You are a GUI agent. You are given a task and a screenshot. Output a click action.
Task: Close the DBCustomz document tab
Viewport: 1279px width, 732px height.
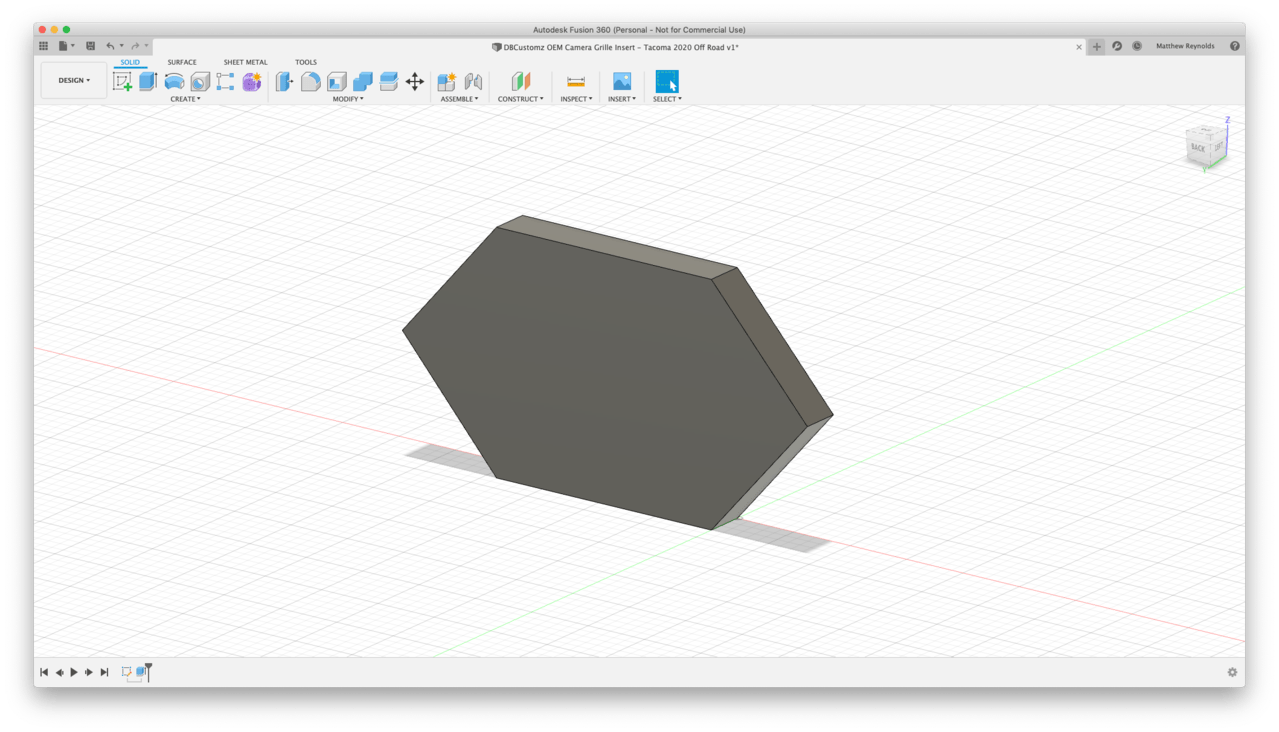1079,47
